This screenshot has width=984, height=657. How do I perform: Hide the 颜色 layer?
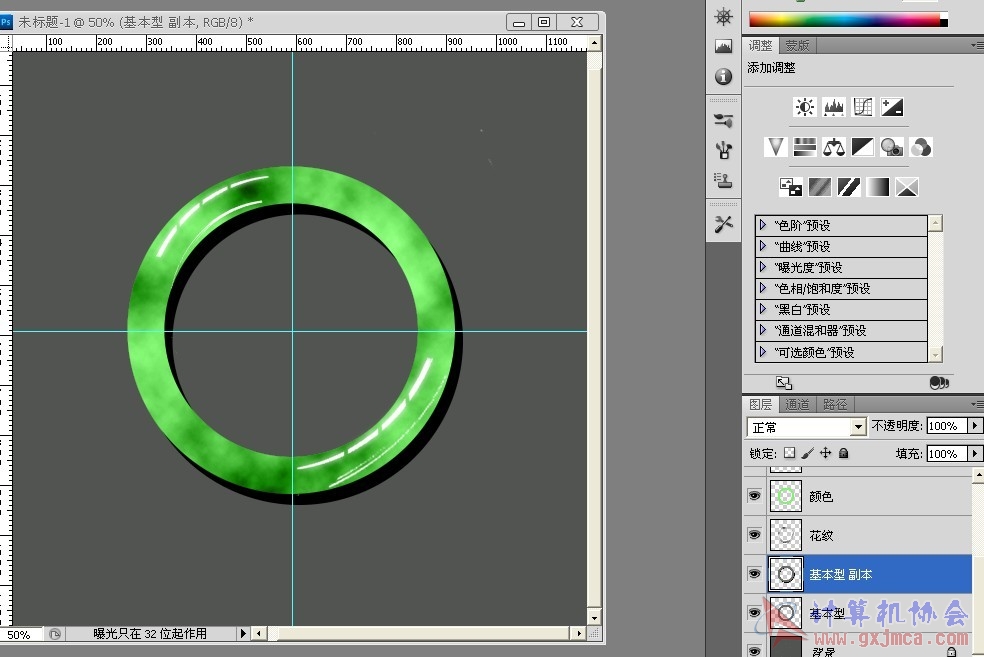coord(754,496)
